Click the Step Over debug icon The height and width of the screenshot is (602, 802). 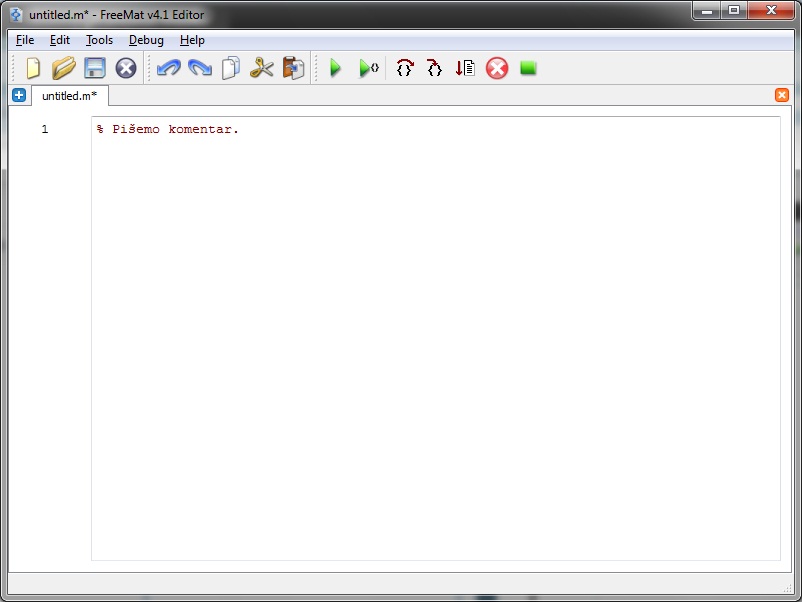404,68
